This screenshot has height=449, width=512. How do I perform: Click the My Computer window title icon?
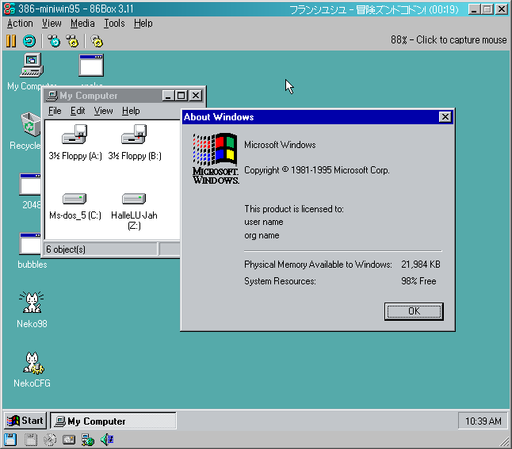(x=52, y=96)
